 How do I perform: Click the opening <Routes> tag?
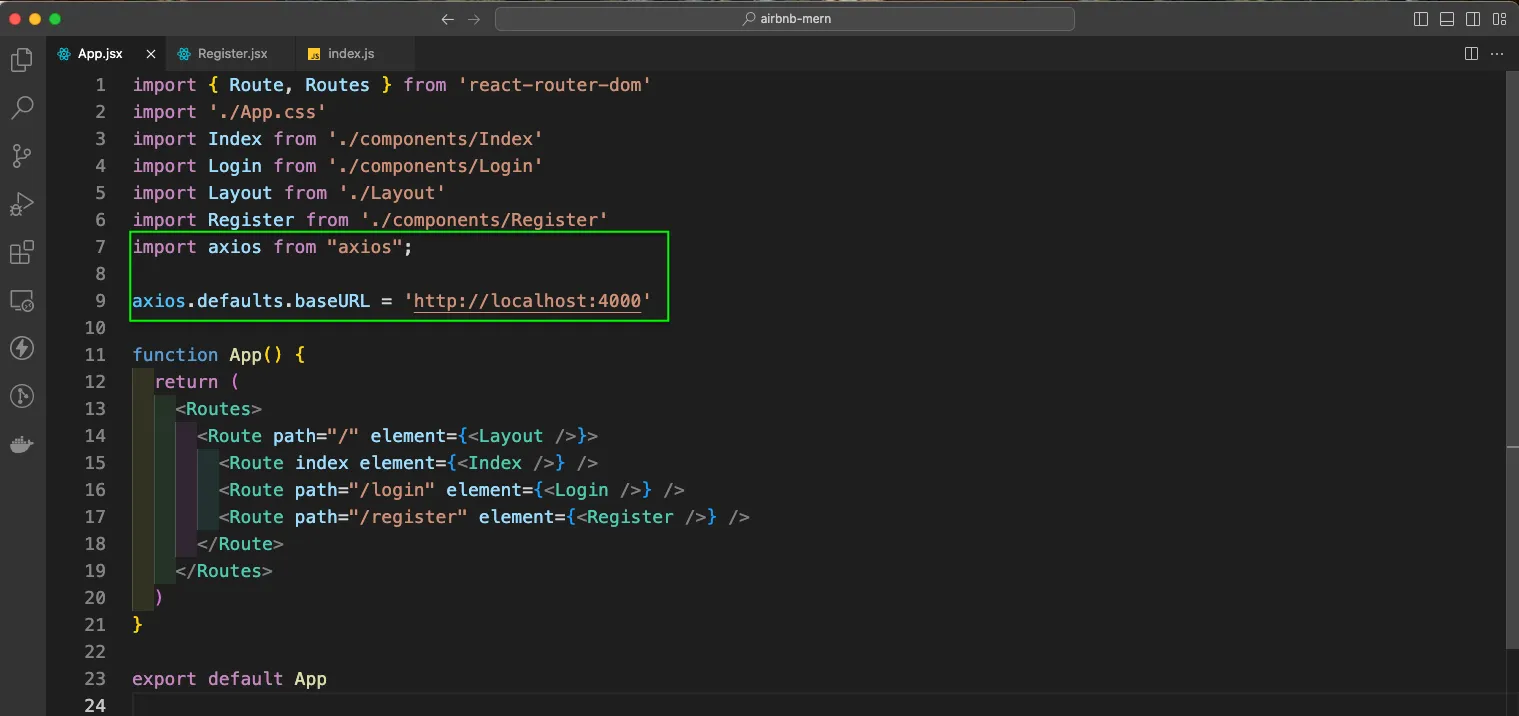219,409
